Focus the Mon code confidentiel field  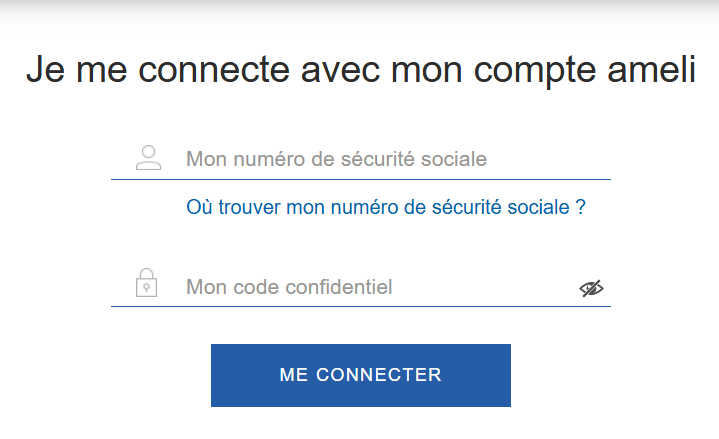tap(360, 287)
